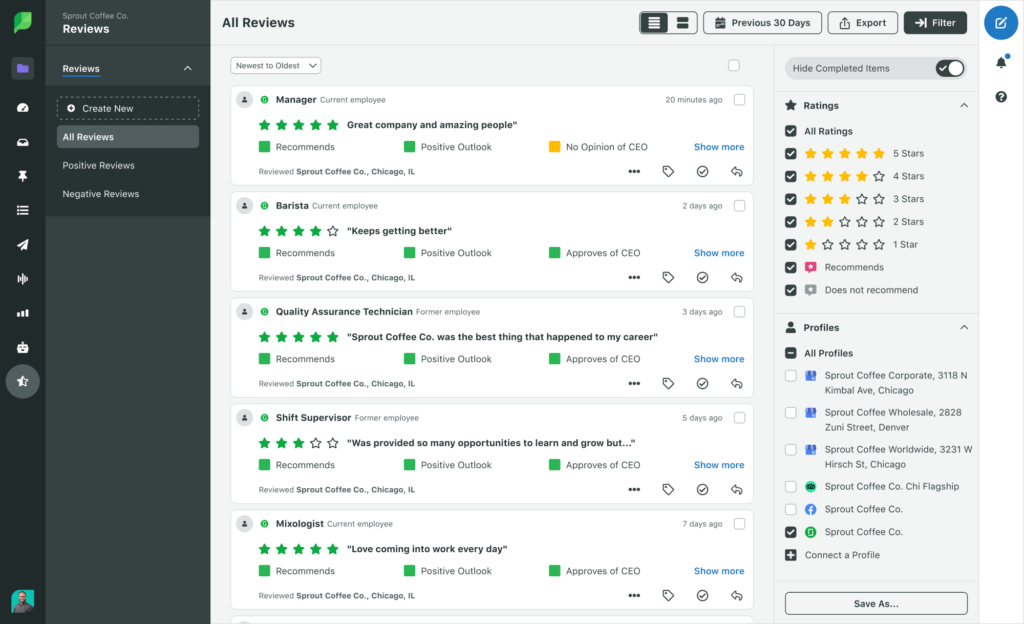Click the All Profiles checkbox
Screen dimensions: 1024x624
tap(791, 353)
